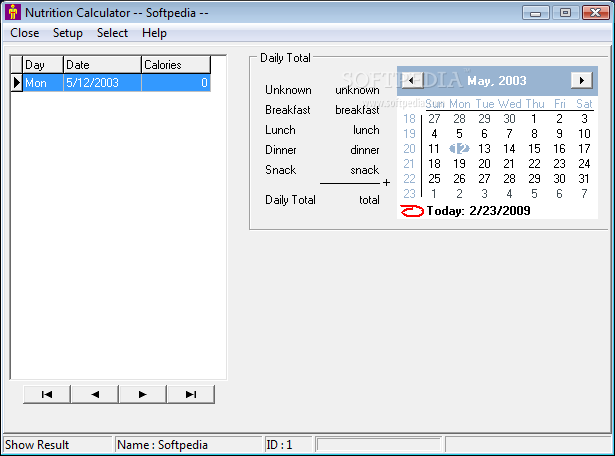This screenshot has height=456, width=615.
Task: Pick April 30 in the calendar
Action: click(509, 119)
